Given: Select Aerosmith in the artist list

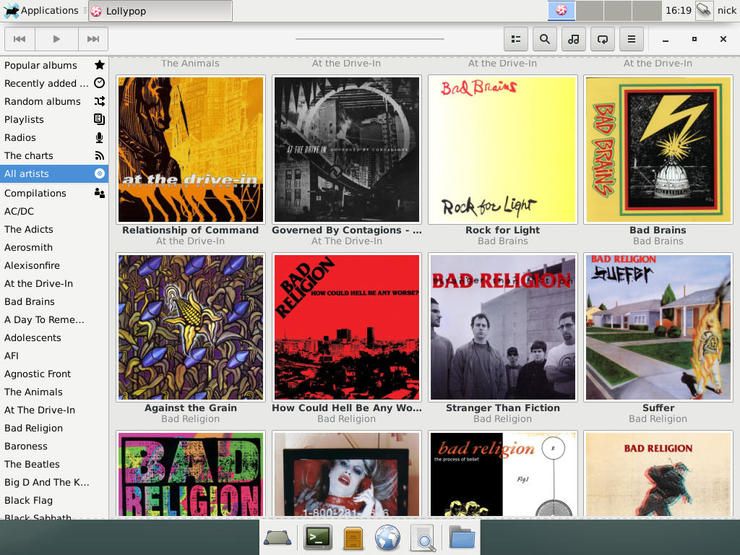Looking at the screenshot, I should pos(54,247).
